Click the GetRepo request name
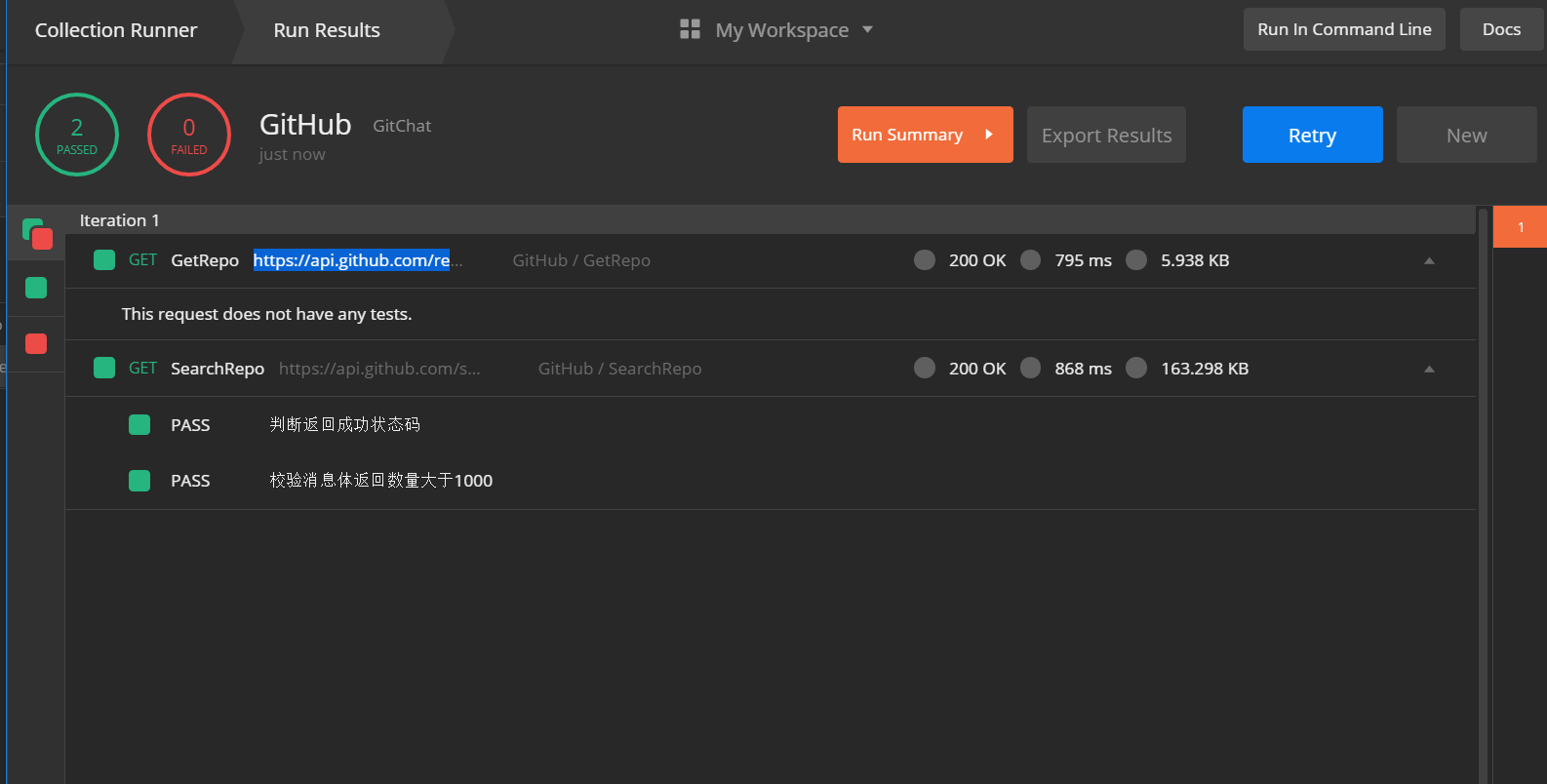 pyautogui.click(x=205, y=260)
